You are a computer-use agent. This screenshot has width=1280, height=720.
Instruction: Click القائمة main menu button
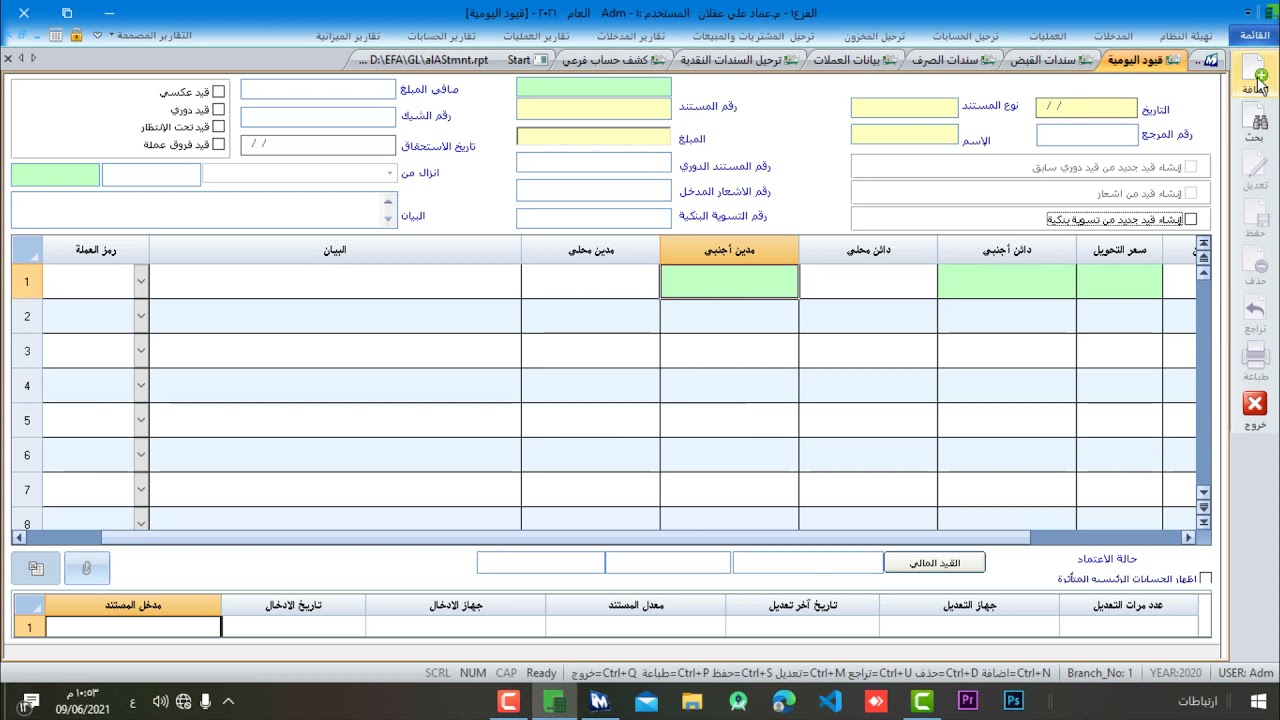pyautogui.click(x=1255, y=36)
